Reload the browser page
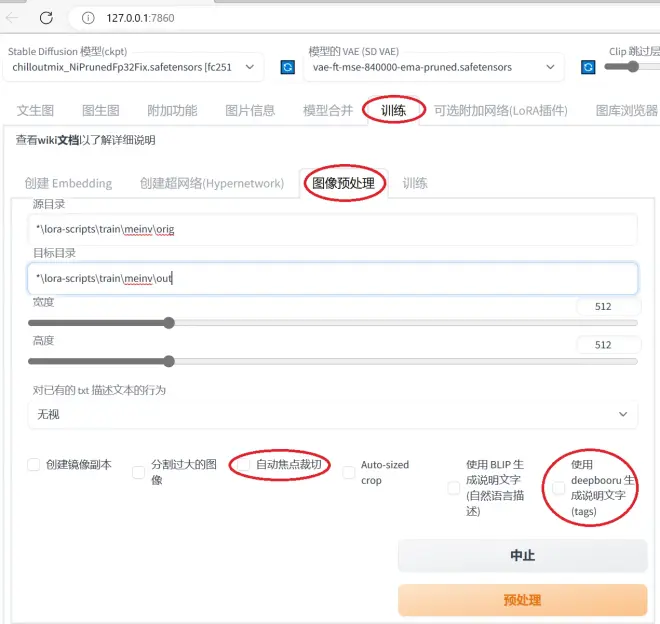The image size is (660, 624). click(x=46, y=18)
